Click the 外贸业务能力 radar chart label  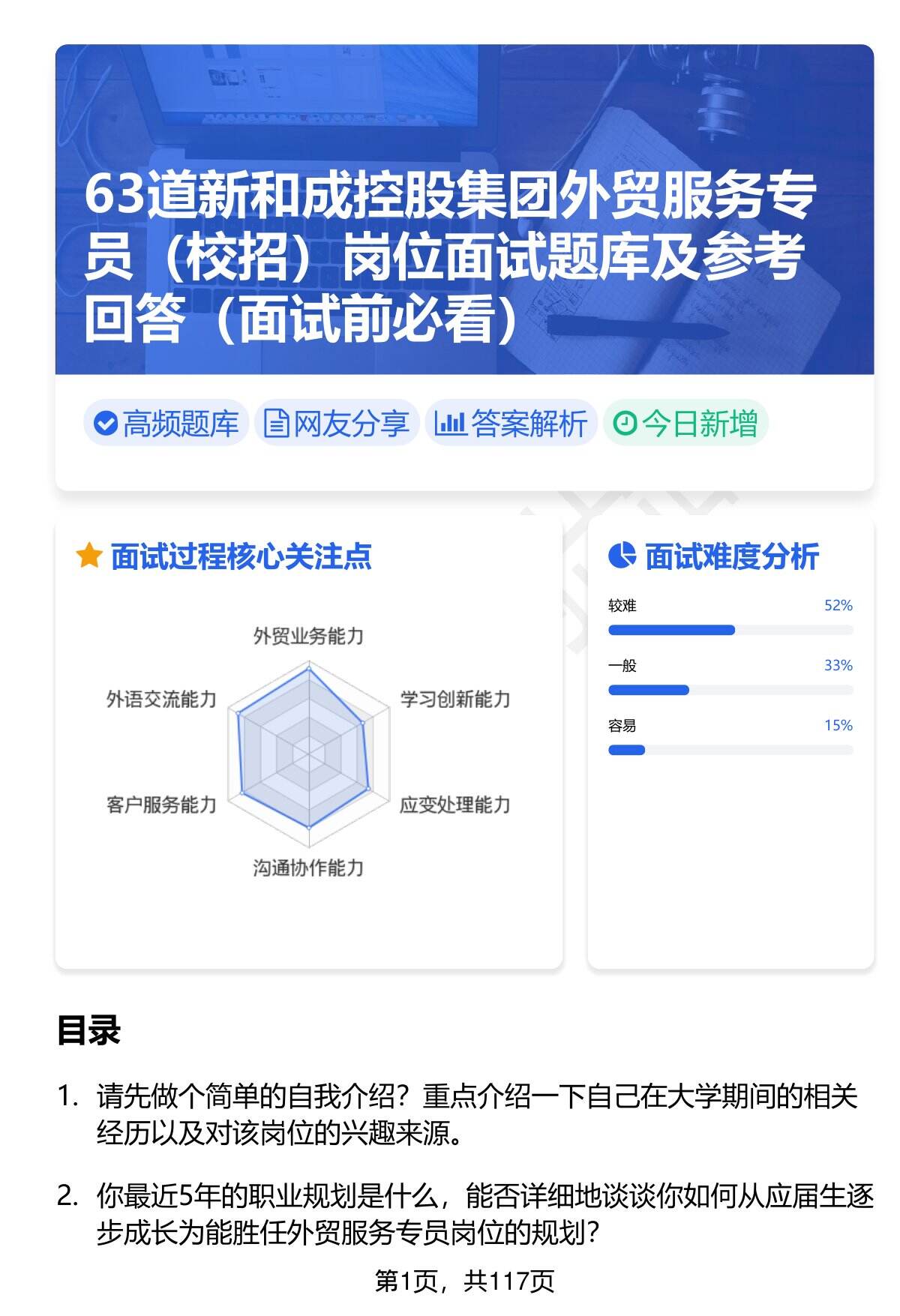pos(308,637)
